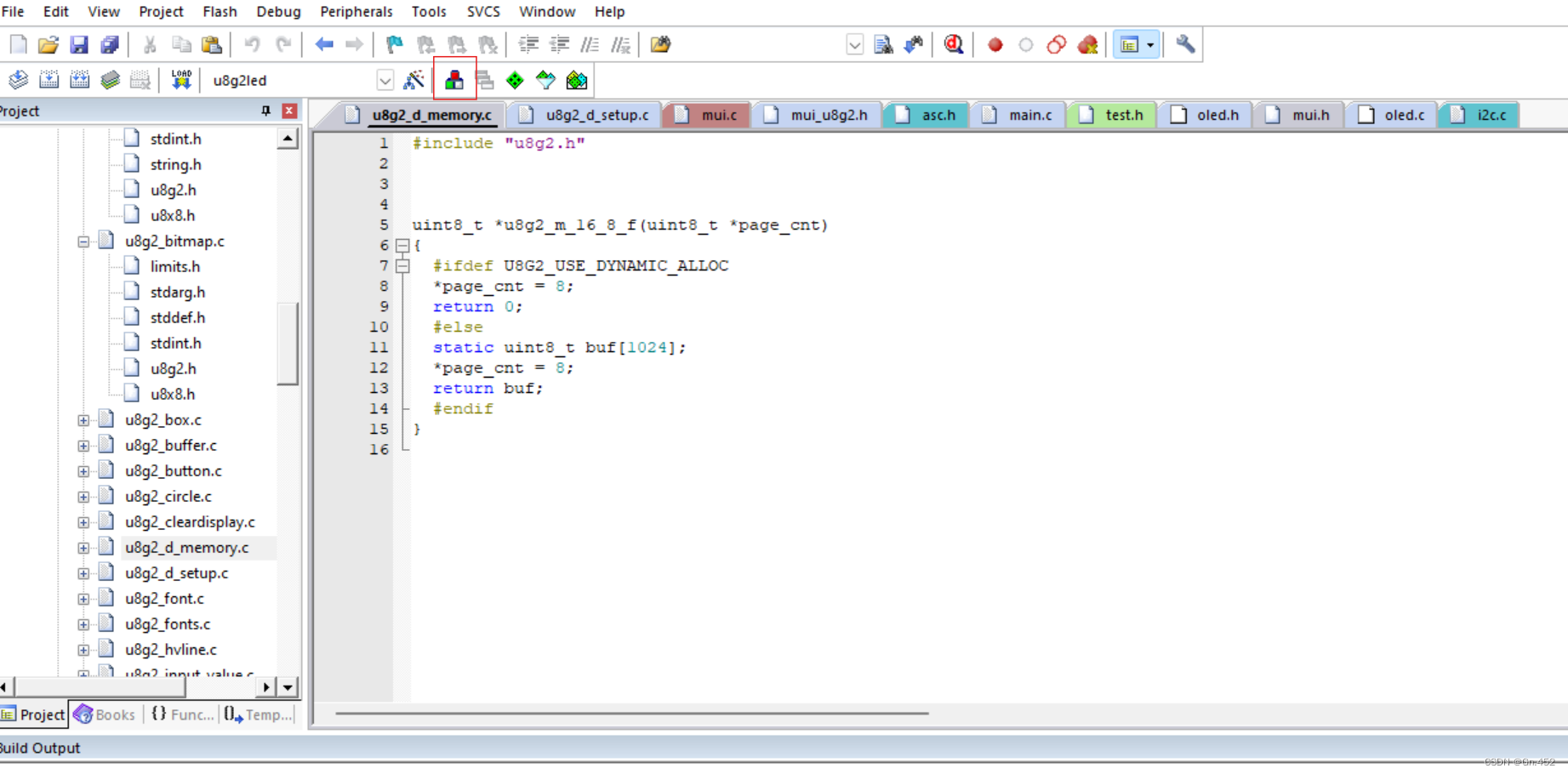This screenshot has height=774, width=1568.
Task: Click the Open file folder icon
Action: [x=48, y=44]
